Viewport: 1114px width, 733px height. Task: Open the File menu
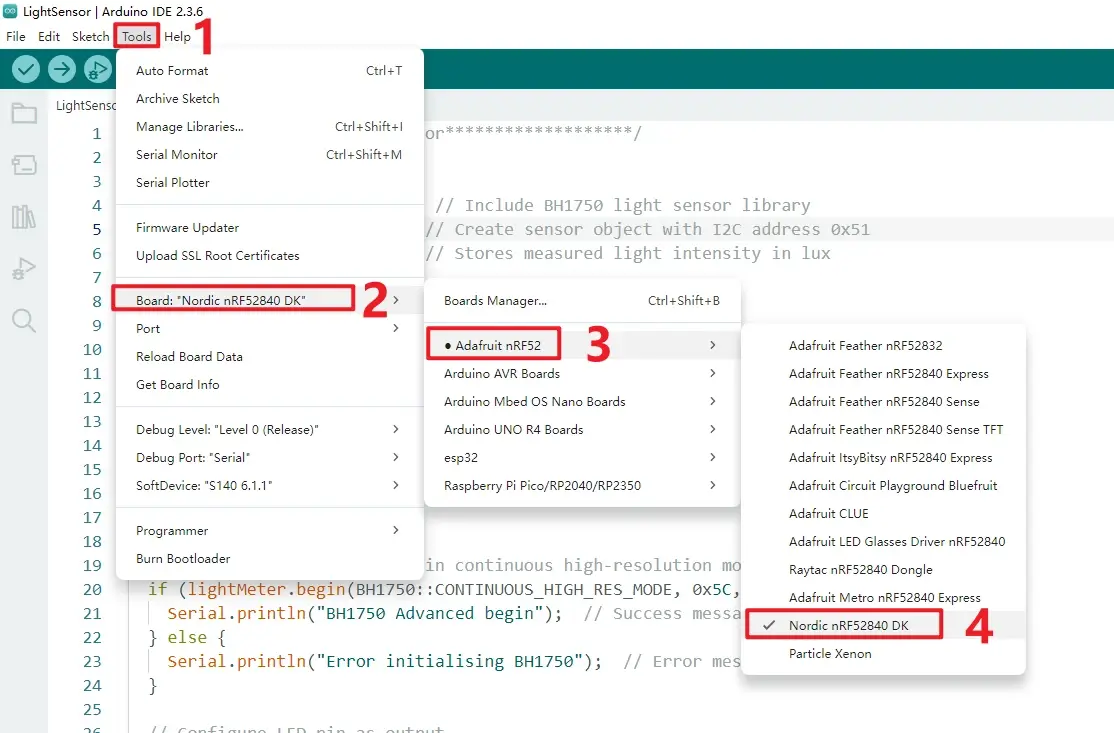[16, 36]
